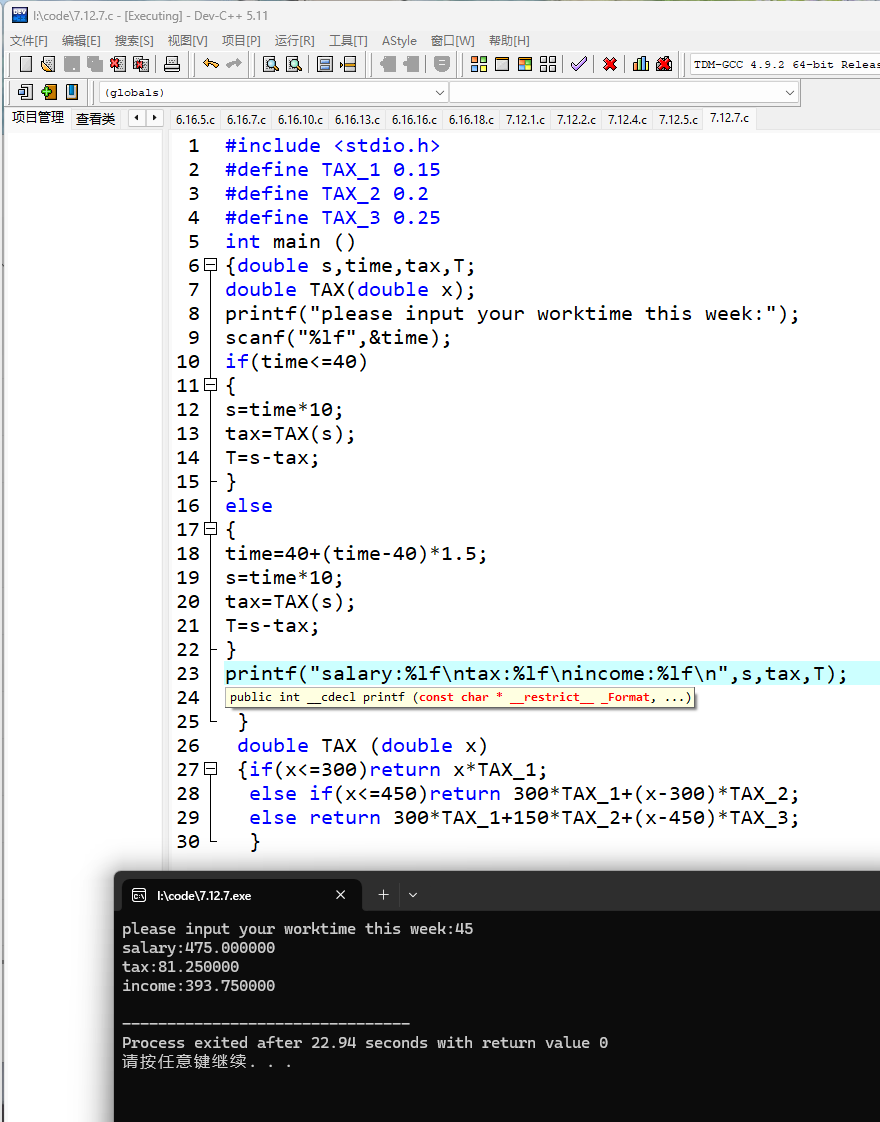This screenshot has height=1122, width=880.
Task: Open the 编辑[E] menu
Action: pyautogui.click(x=81, y=41)
